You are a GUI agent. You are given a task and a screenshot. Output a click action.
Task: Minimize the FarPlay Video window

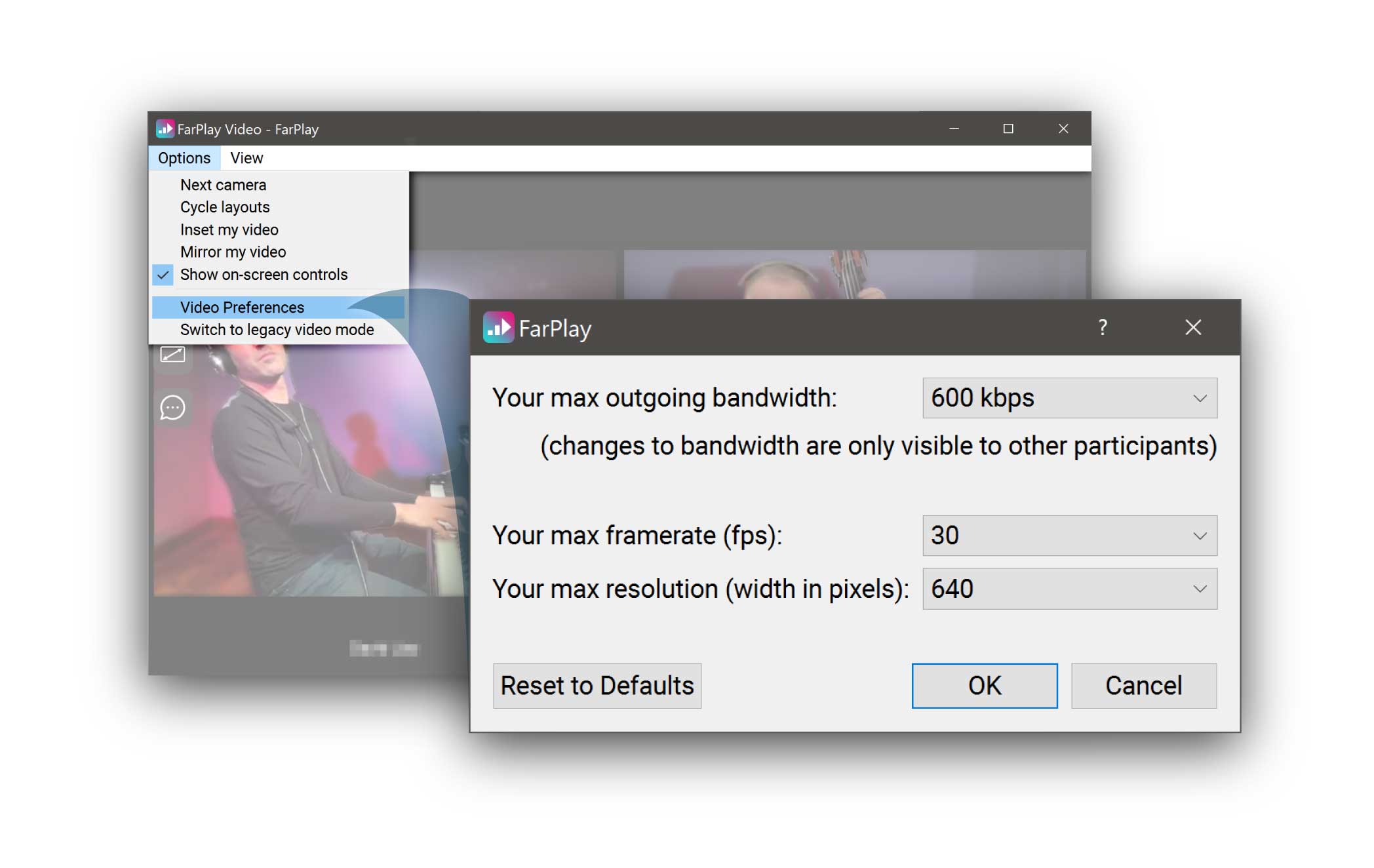954,128
